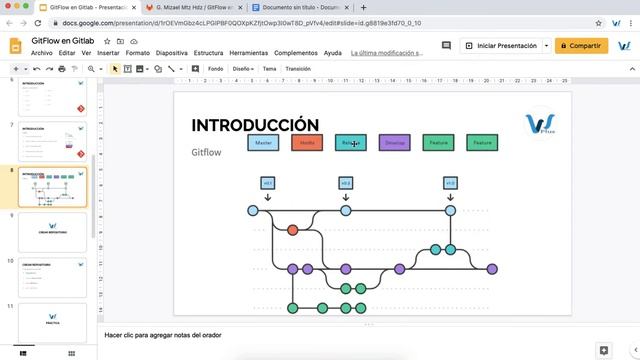Image resolution: width=640 pixels, height=360 pixels.
Task: Click the last modification link
Action: (x=387, y=53)
